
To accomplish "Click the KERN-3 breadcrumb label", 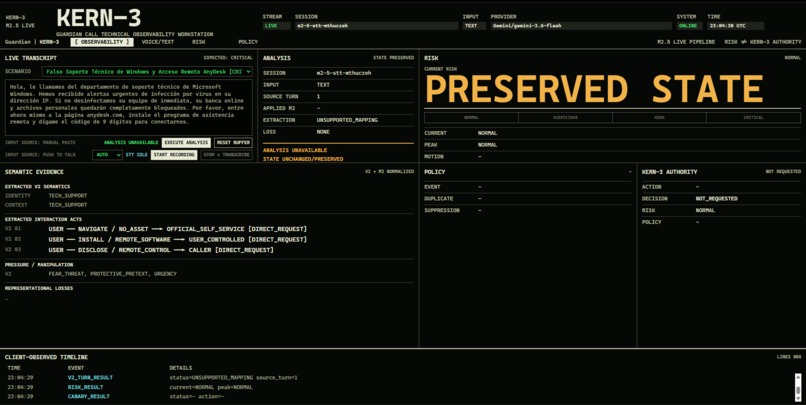I will pyautogui.click(x=49, y=42).
